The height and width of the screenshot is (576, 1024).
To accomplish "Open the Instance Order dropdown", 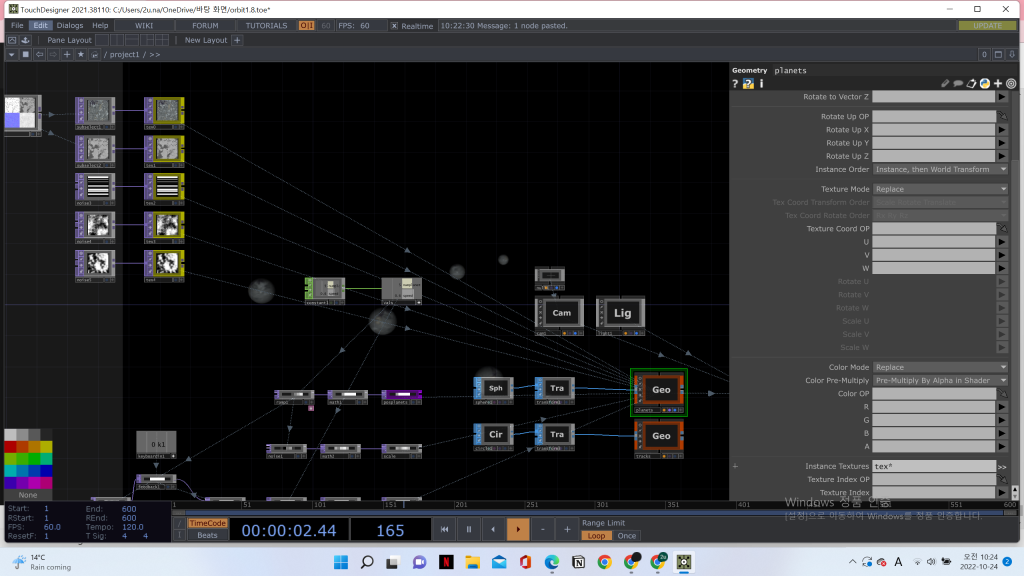I will tap(940, 169).
